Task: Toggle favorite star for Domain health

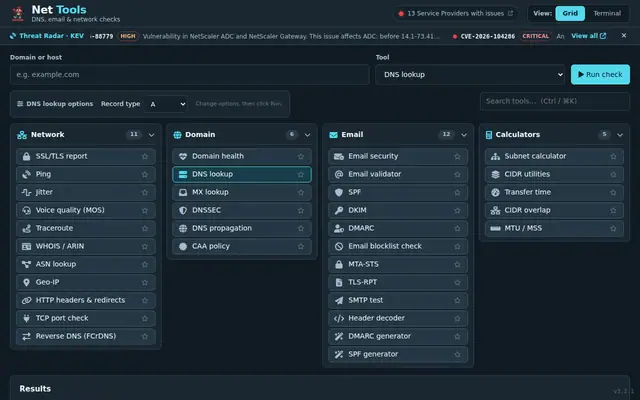Action: click(301, 156)
